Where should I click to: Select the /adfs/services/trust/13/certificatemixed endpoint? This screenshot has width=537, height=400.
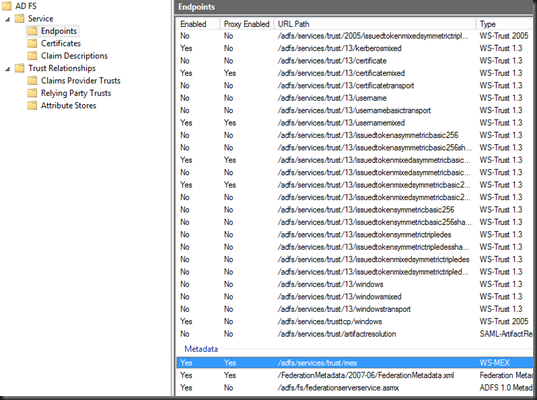355,73
